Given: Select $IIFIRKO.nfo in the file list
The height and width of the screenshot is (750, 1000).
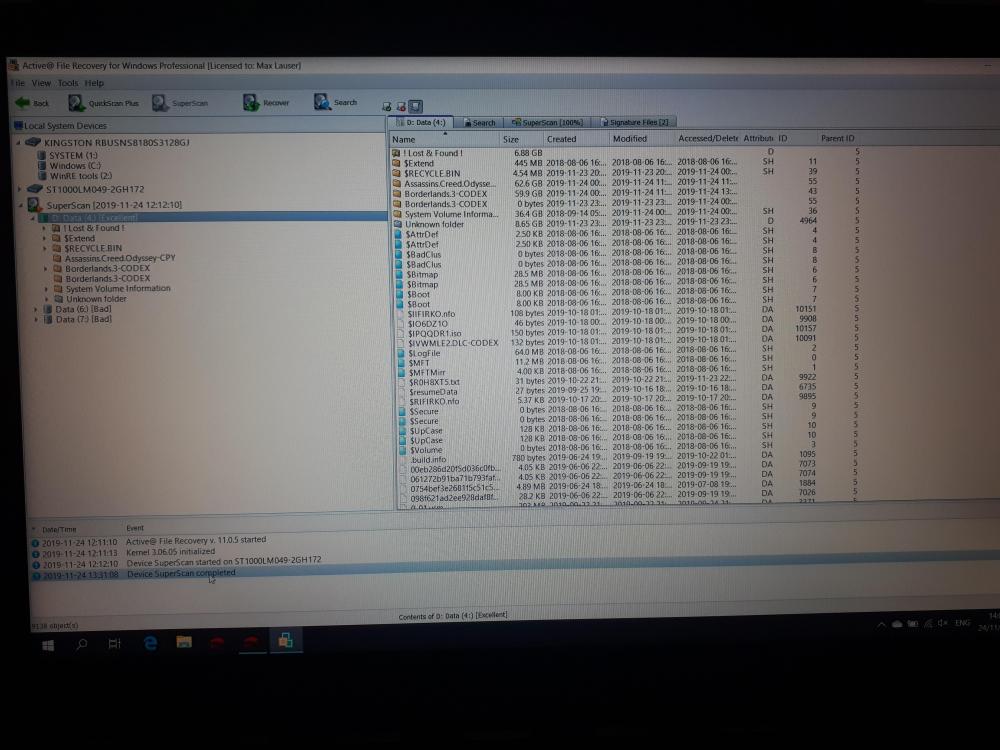Looking at the screenshot, I should click(431, 314).
